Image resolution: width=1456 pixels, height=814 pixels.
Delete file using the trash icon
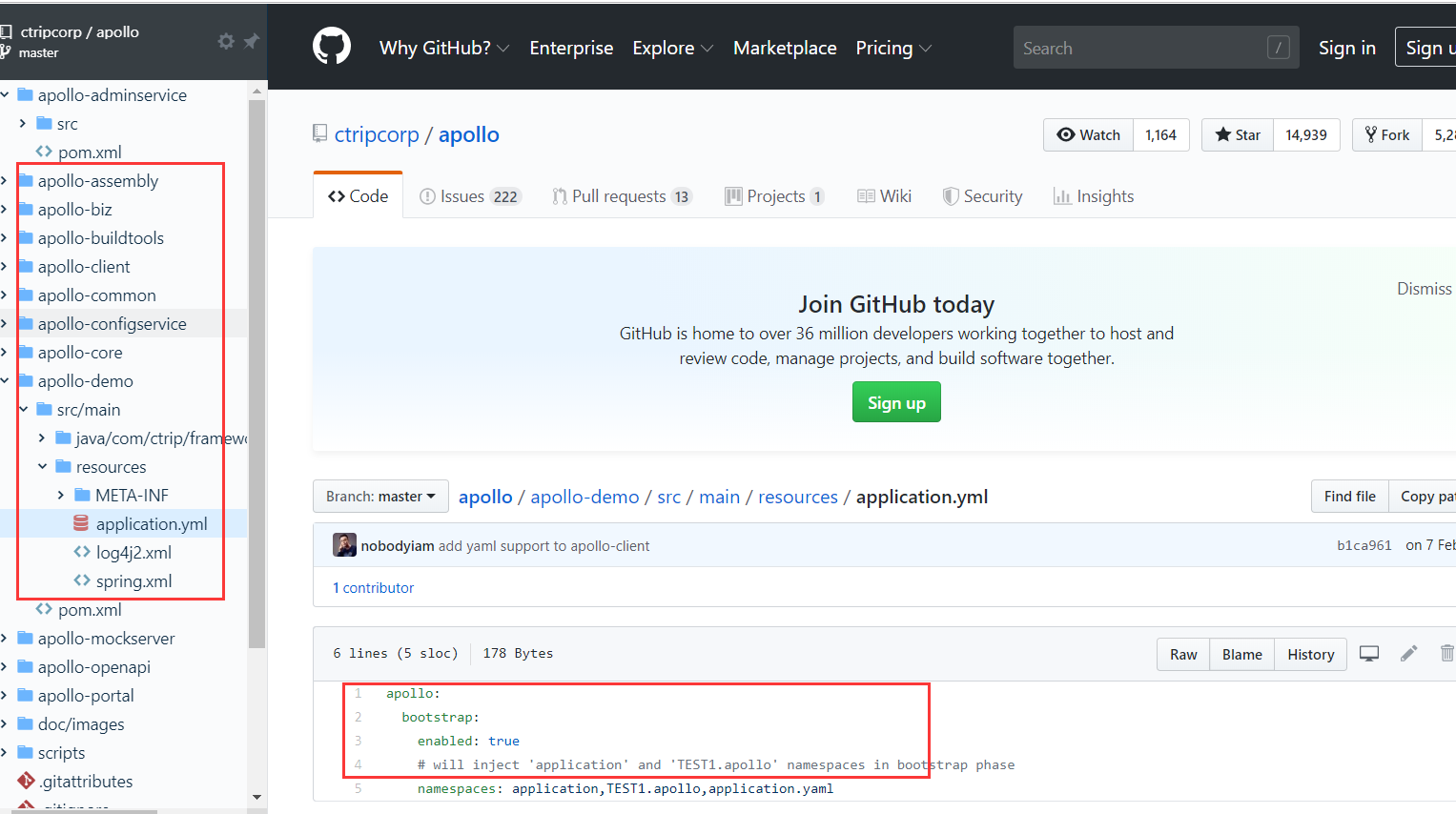tap(1446, 653)
